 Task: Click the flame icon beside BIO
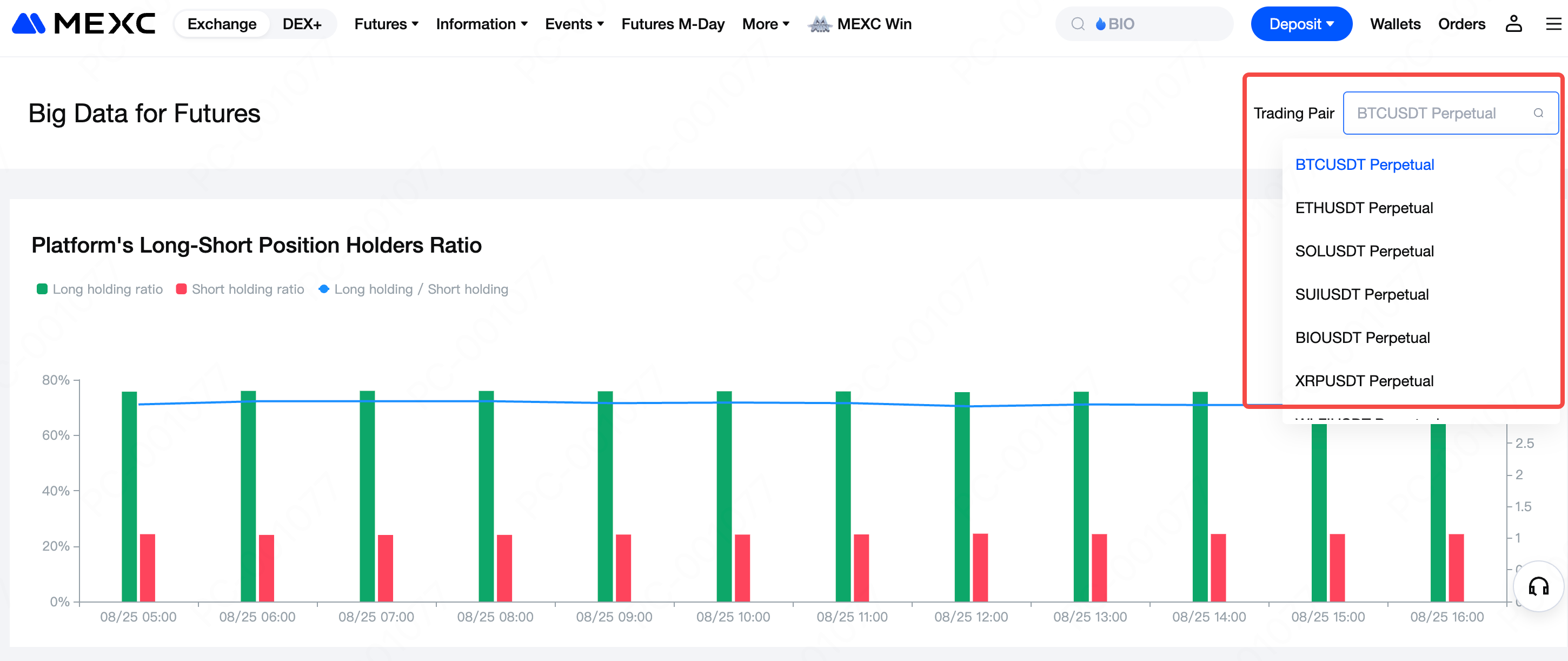click(1100, 24)
